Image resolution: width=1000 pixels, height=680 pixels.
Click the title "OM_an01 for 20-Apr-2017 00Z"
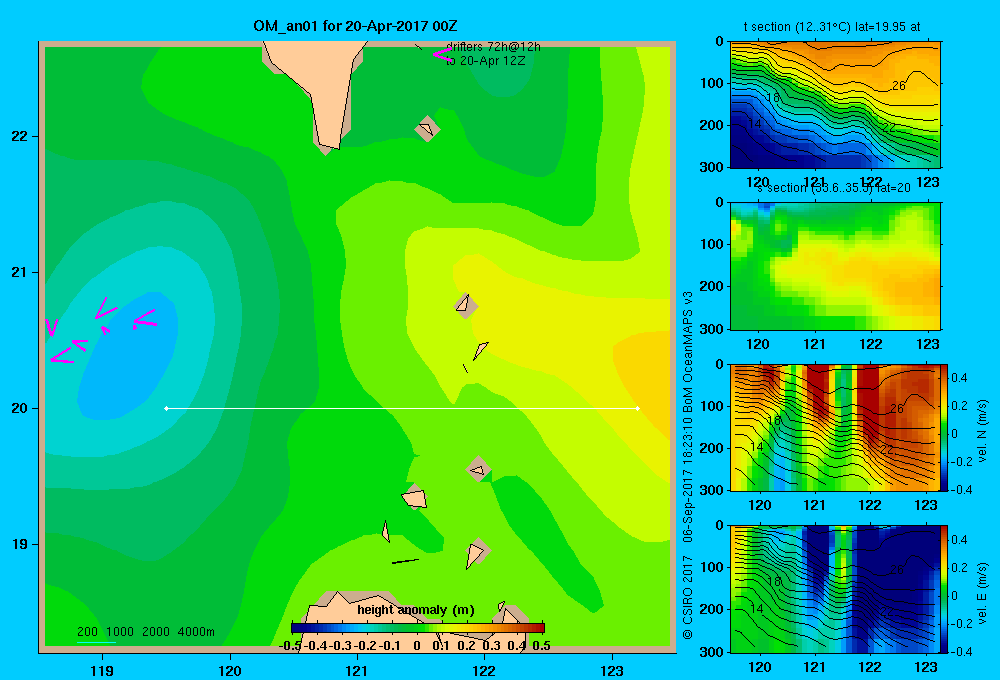point(355,26)
